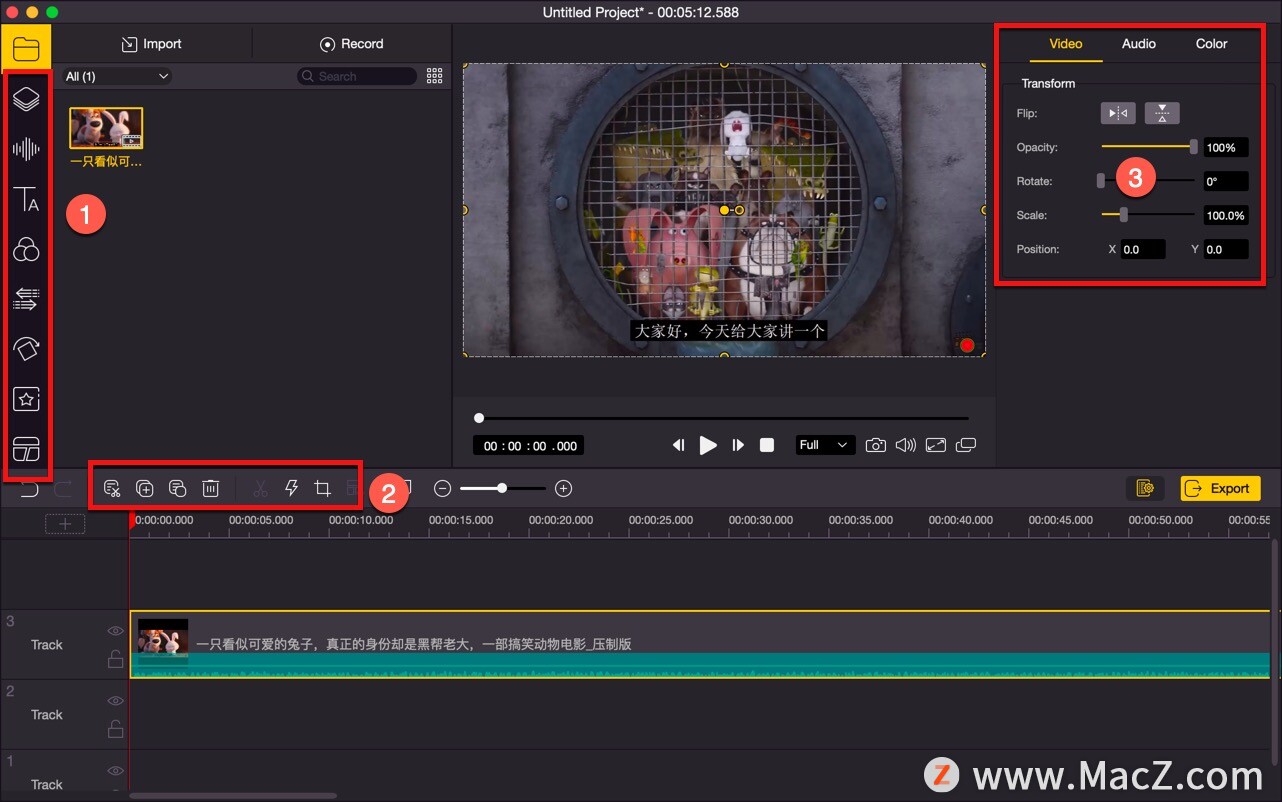This screenshot has height=802, width=1282.
Task: Click the preview volume speaker icon
Action: 905,445
